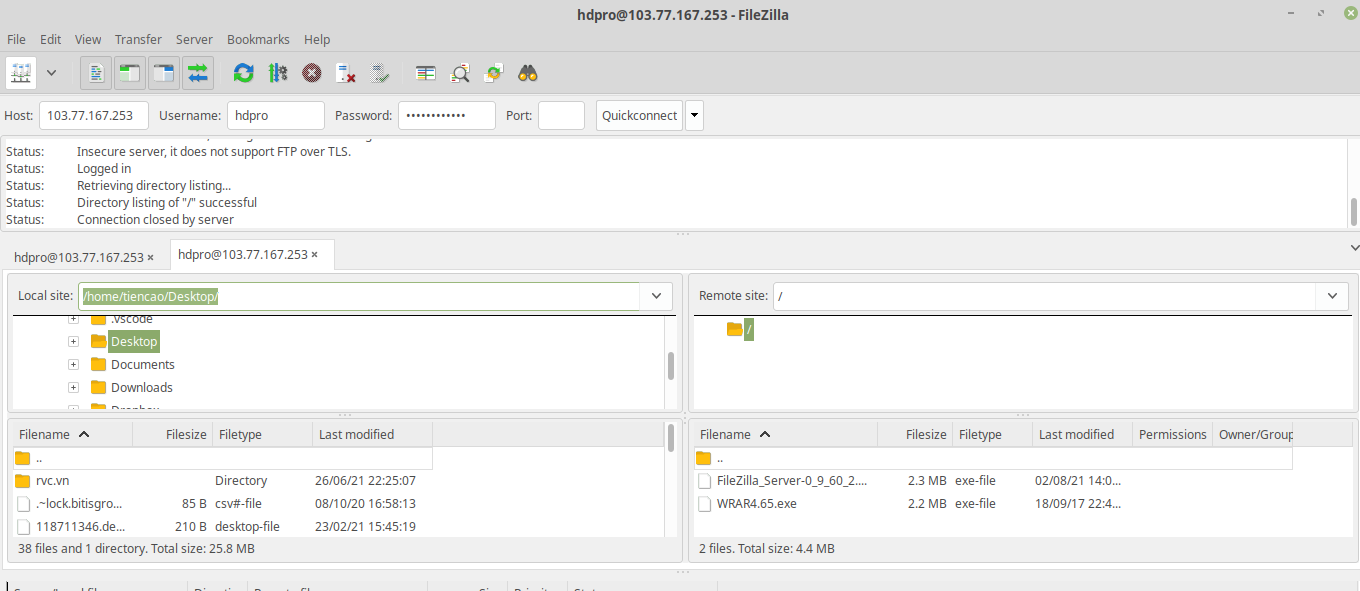Screen dimensions: 1360x591
Task: Reconnect to the last used server
Action: [x=380, y=73]
